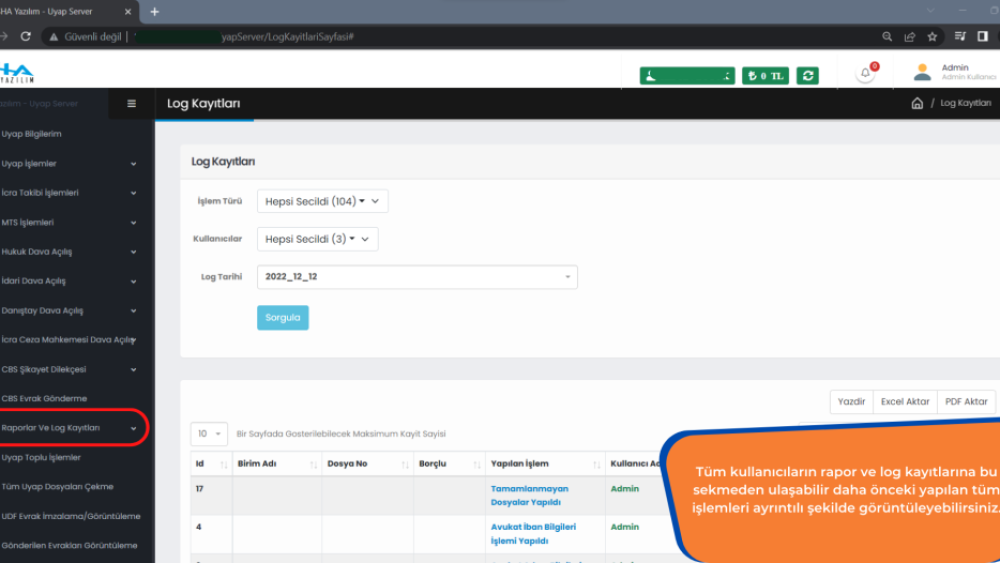Viewport: 1000px width, 563px height.
Task: Click the green refresh icon button
Action: click(808, 76)
